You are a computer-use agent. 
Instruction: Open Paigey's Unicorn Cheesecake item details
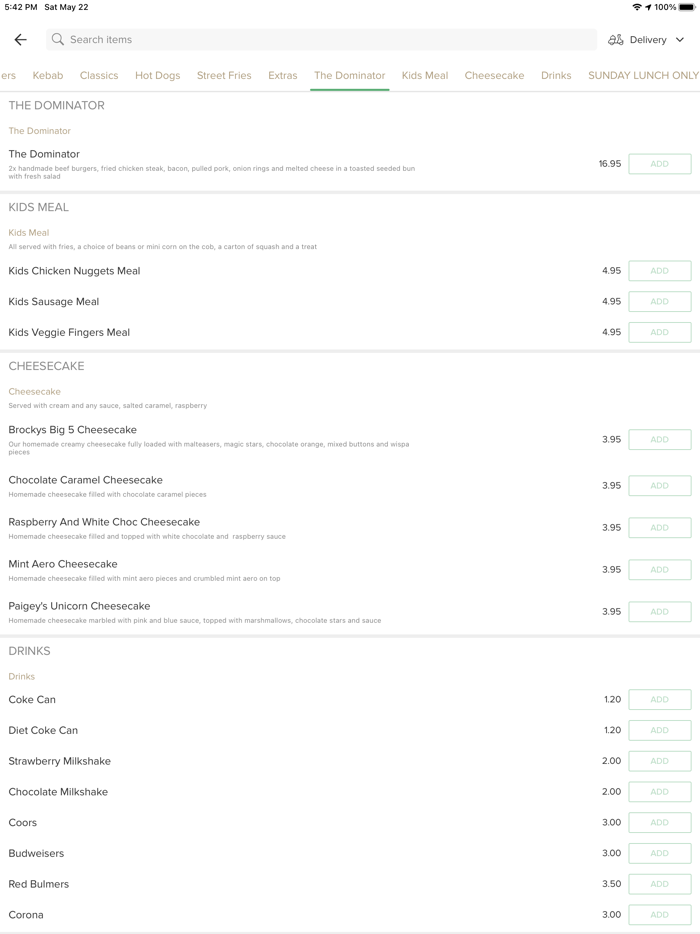coord(79,606)
